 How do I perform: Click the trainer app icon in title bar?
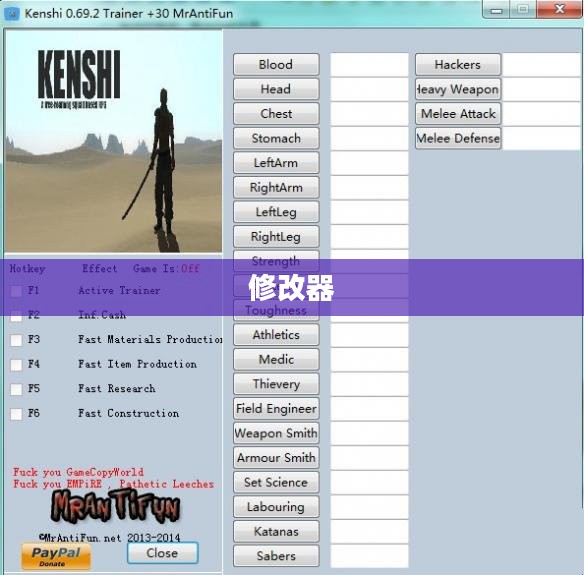point(12,14)
